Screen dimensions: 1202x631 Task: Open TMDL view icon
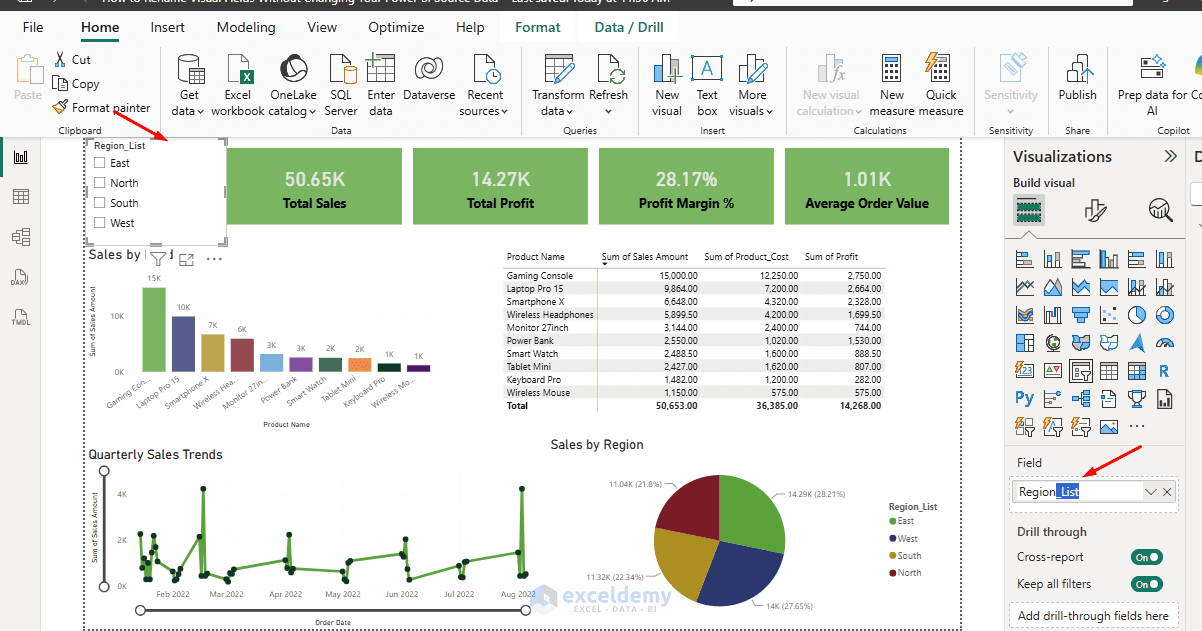pos(20,317)
